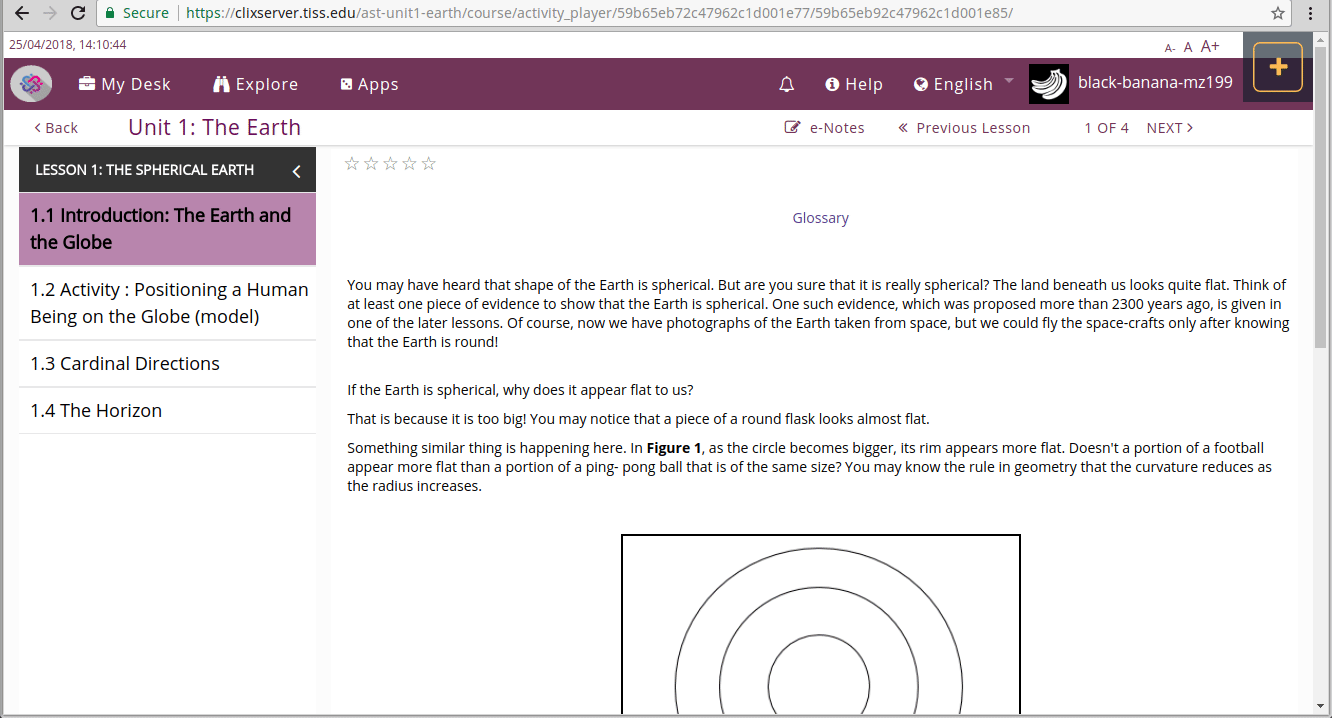Open the notifications bell

tap(786, 85)
